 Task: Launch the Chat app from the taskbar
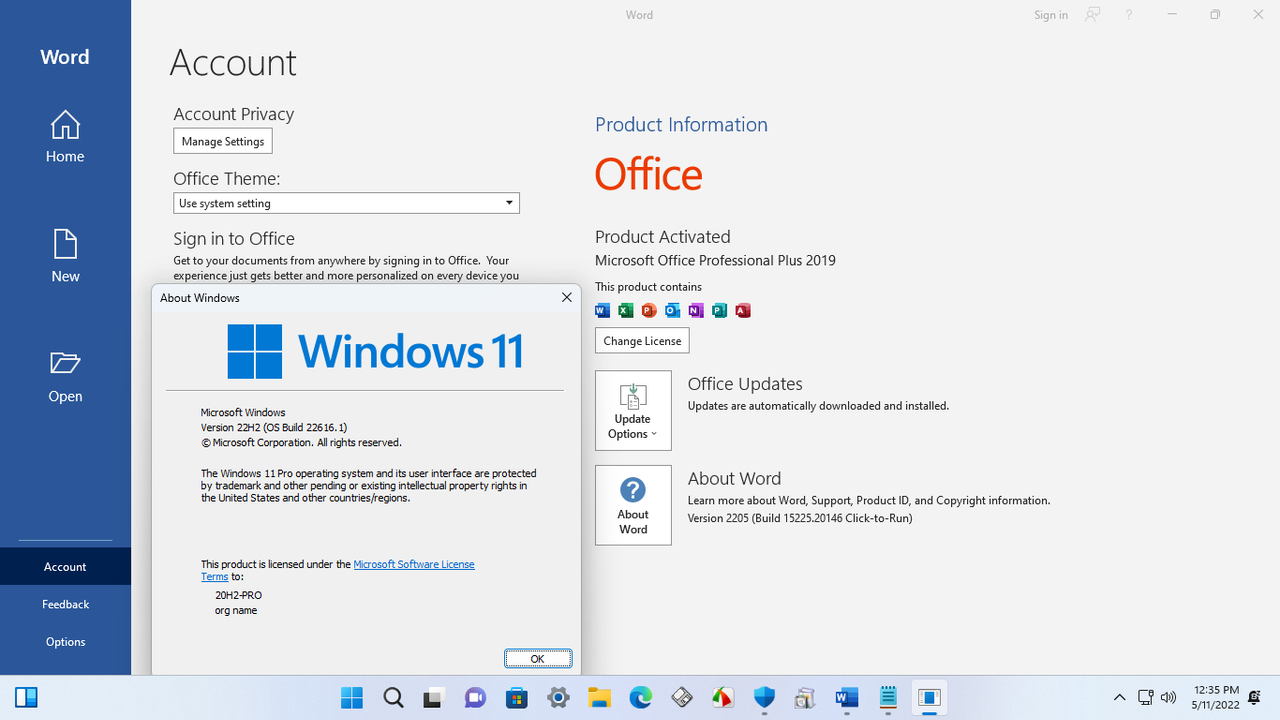(475, 698)
